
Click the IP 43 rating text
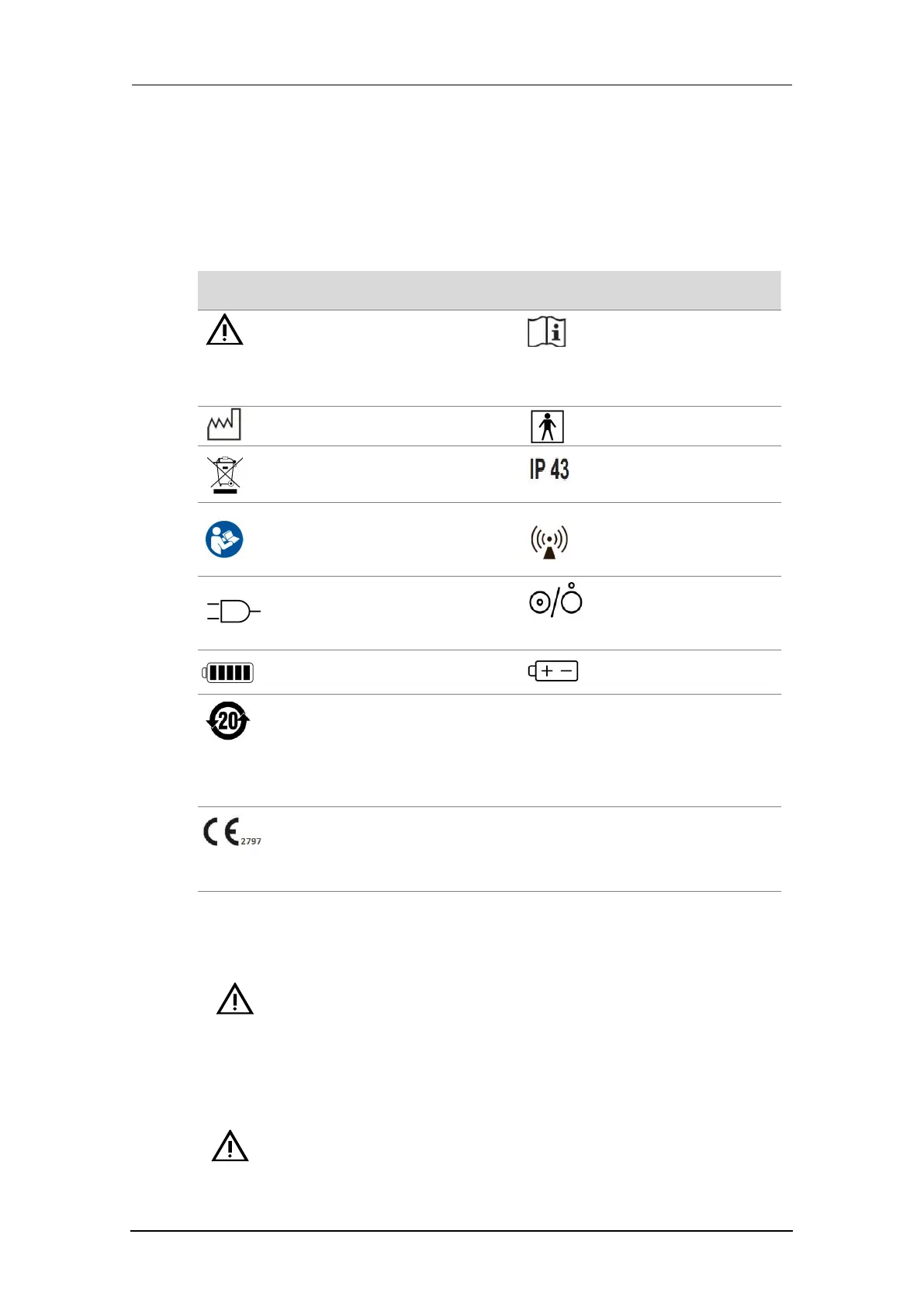(549, 470)
